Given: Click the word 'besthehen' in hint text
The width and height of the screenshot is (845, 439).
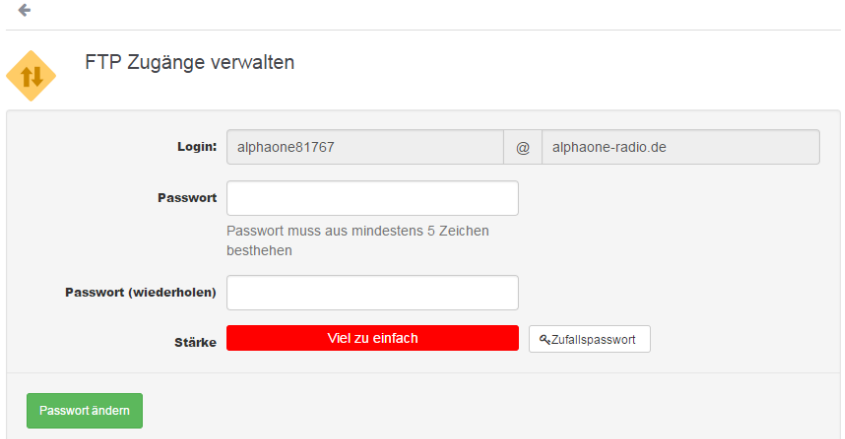Looking at the screenshot, I should click(x=259, y=250).
